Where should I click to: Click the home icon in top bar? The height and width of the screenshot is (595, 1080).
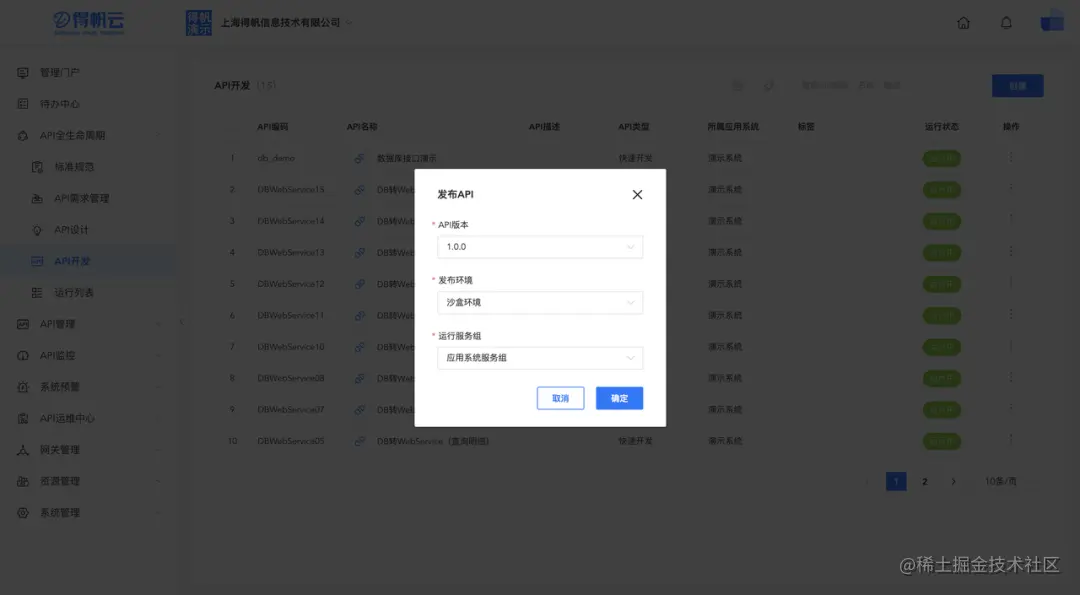coord(963,22)
